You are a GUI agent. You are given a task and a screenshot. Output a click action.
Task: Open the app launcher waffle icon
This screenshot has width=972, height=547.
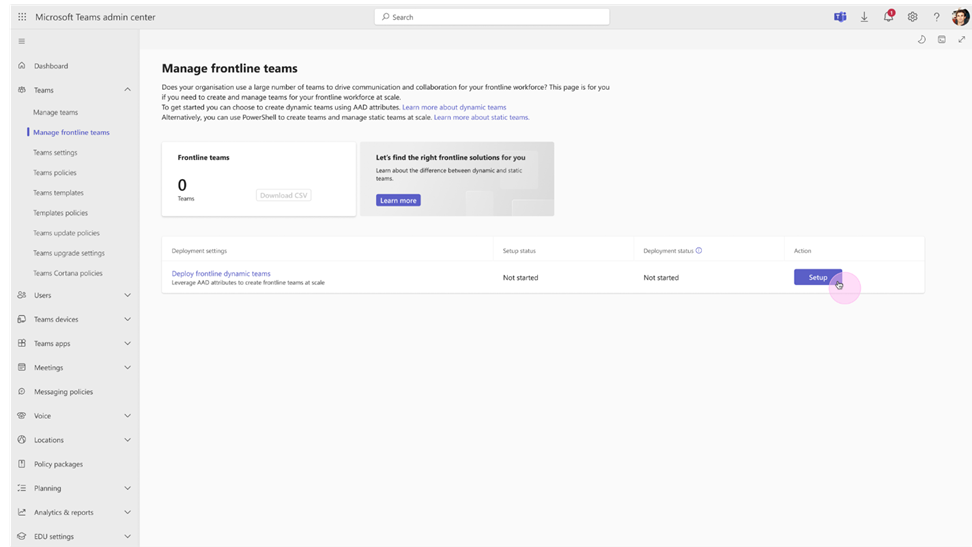(x=22, y=17)
